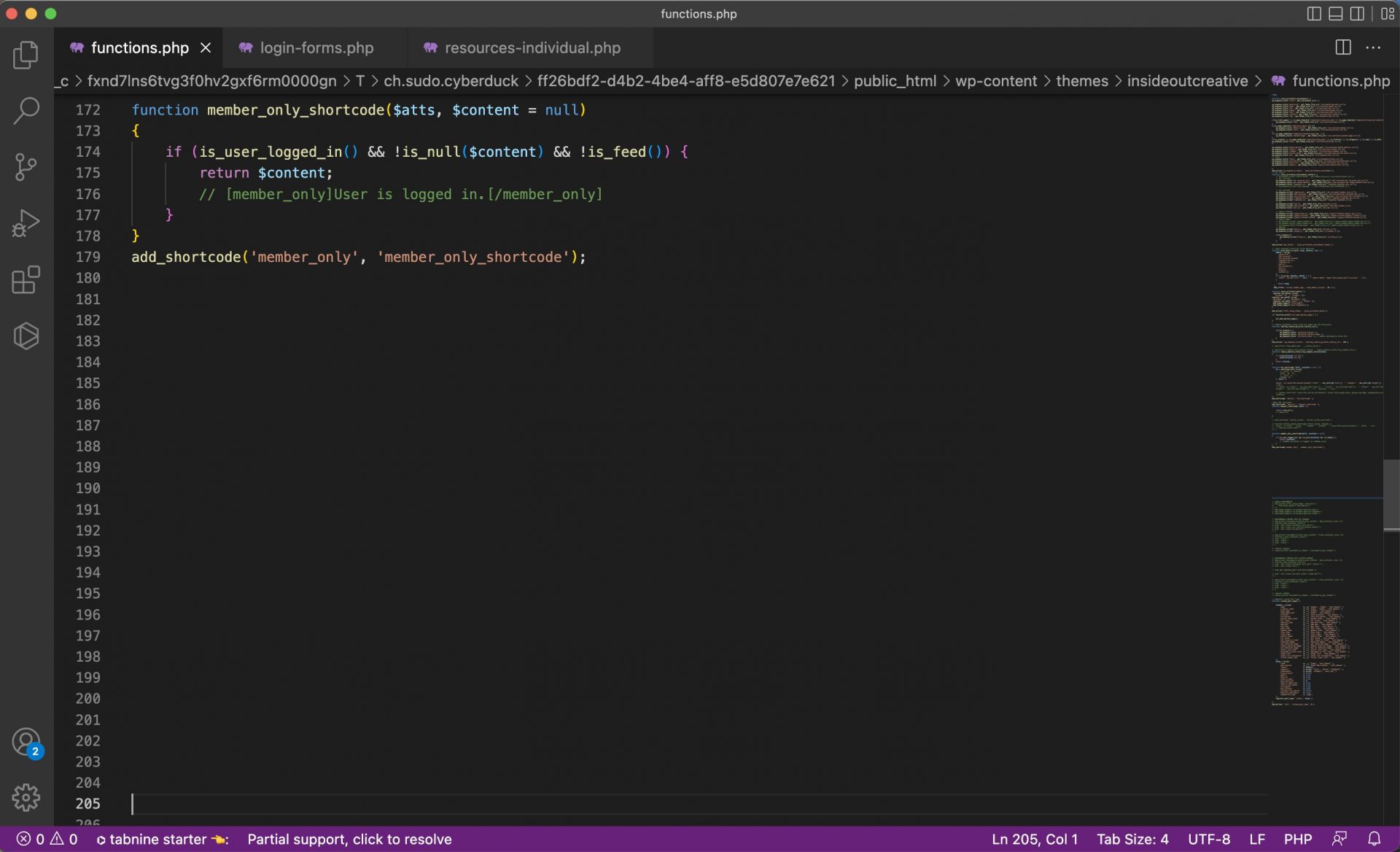Click breadcrumb wp-content
The width and height of the screenshot is (1400, 852).
[x=996, y=81]
